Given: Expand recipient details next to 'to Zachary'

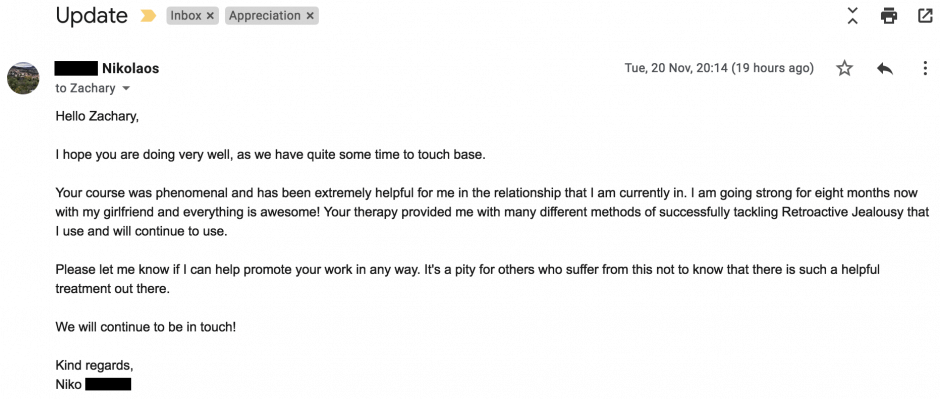Looking at the screenshot, I should (x=126, y=89).
